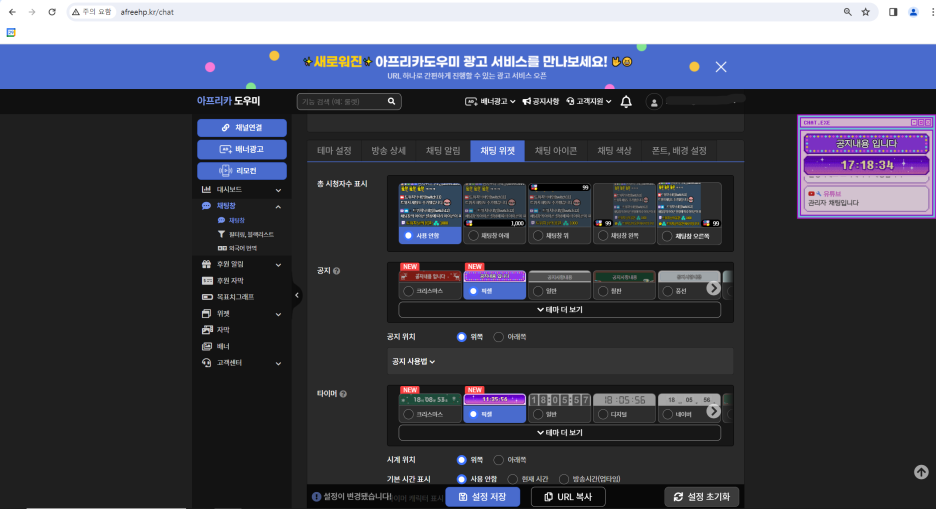Open the notification bell icon
The height and width of the screenshot is (509, 936).
(x=626, y=102)
